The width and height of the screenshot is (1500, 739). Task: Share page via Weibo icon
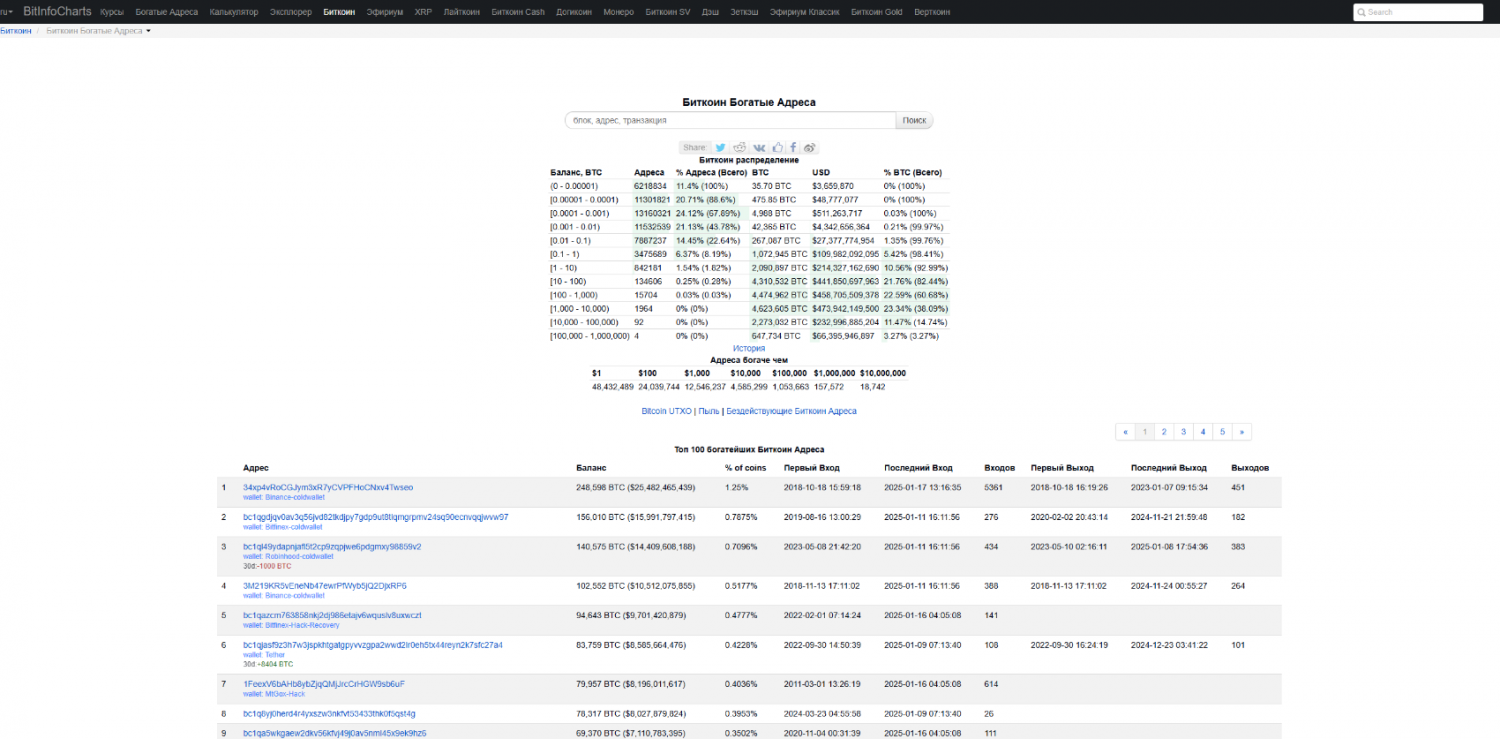(x=810, y=148)
